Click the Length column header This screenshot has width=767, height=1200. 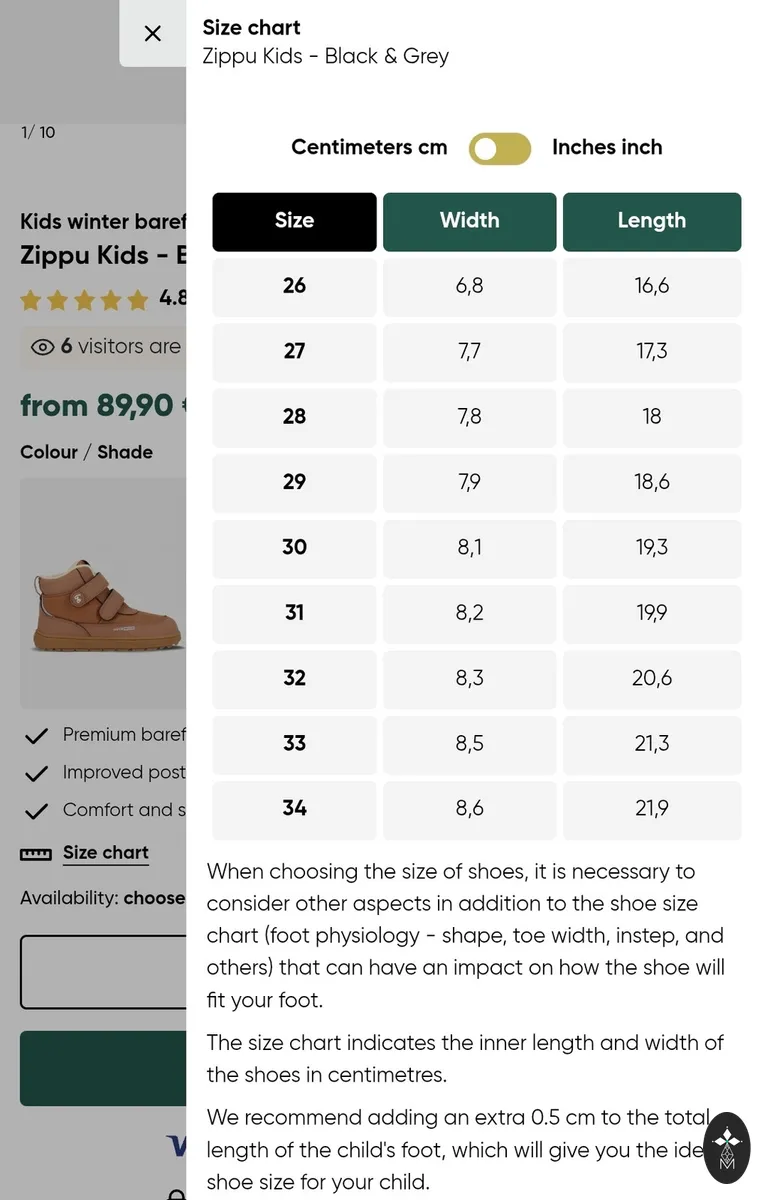coord(652,221)
